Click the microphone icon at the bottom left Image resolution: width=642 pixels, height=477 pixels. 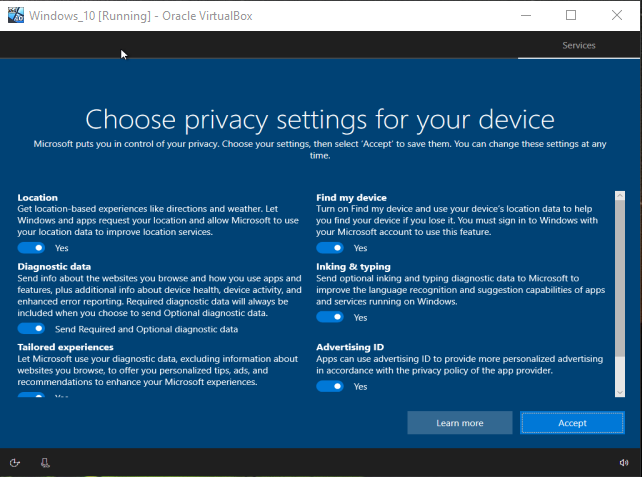pos(45,462)
